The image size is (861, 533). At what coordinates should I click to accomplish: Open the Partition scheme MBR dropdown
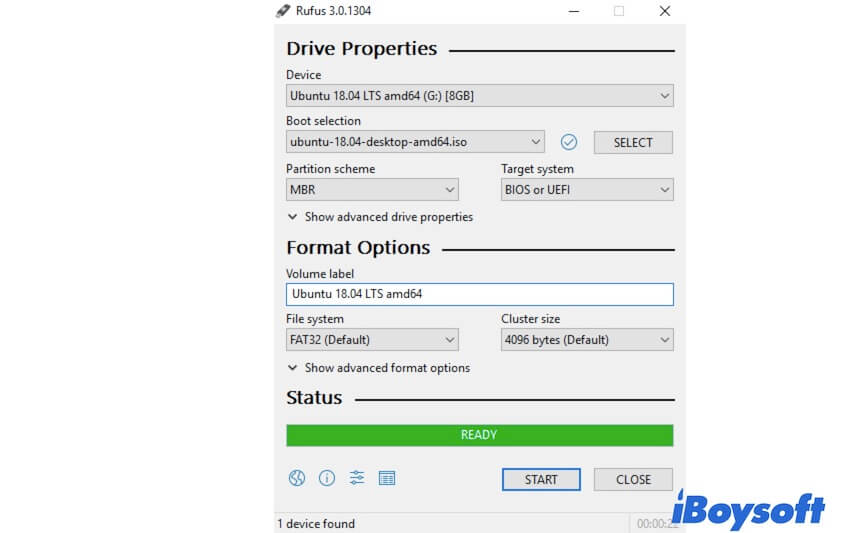[x=372, y=190]
